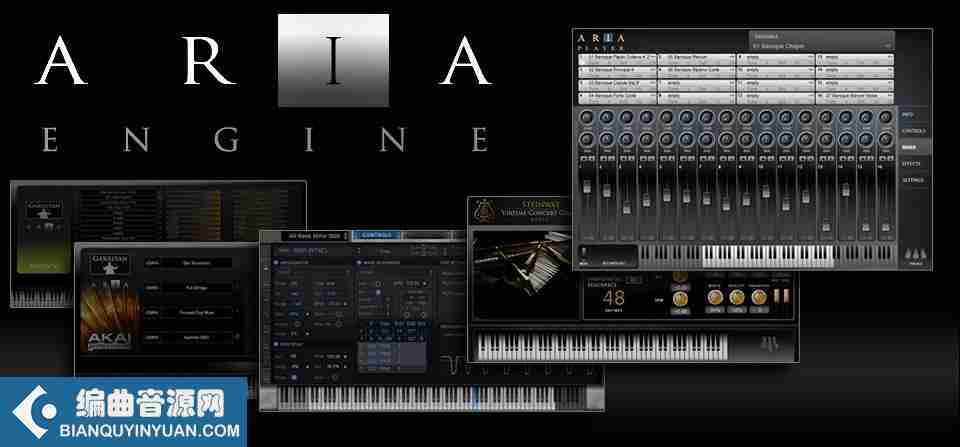Select the MIXER tab in ARIA Player
This screenshot has width=960, height=447.
click(x=915, y=148)
